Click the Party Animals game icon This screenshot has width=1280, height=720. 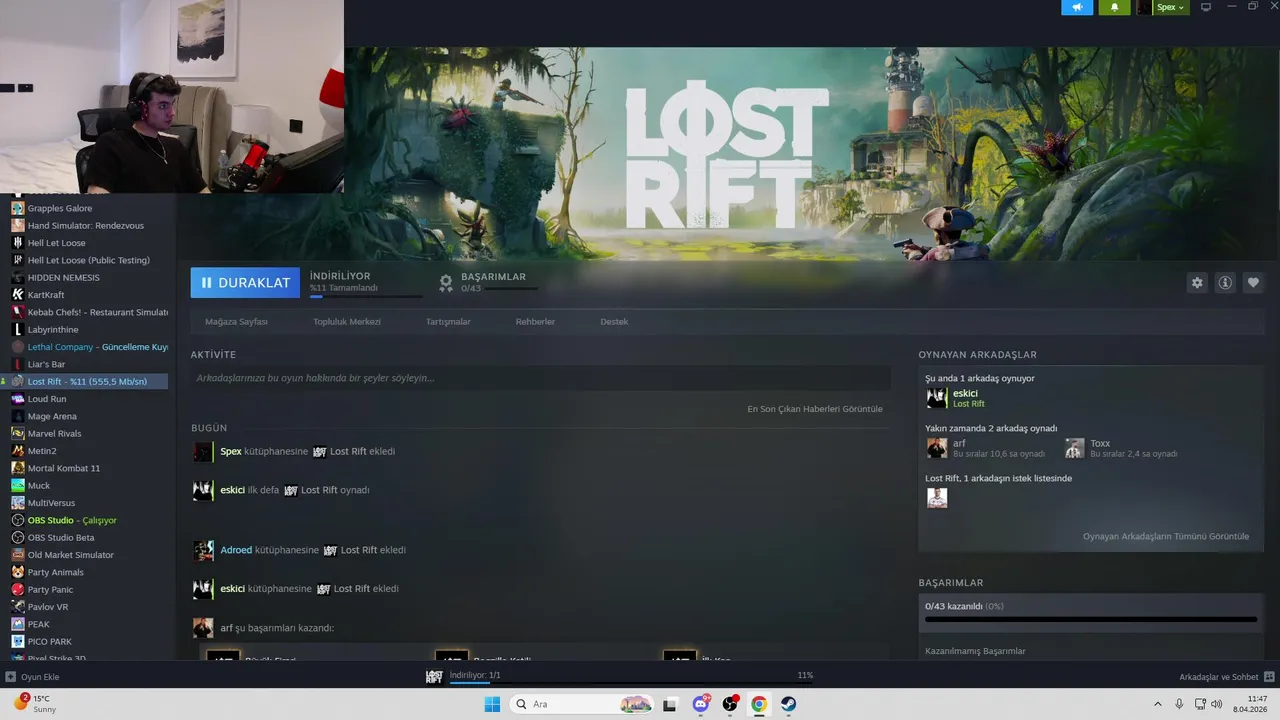pyautogui.click(x=18, y=572)
